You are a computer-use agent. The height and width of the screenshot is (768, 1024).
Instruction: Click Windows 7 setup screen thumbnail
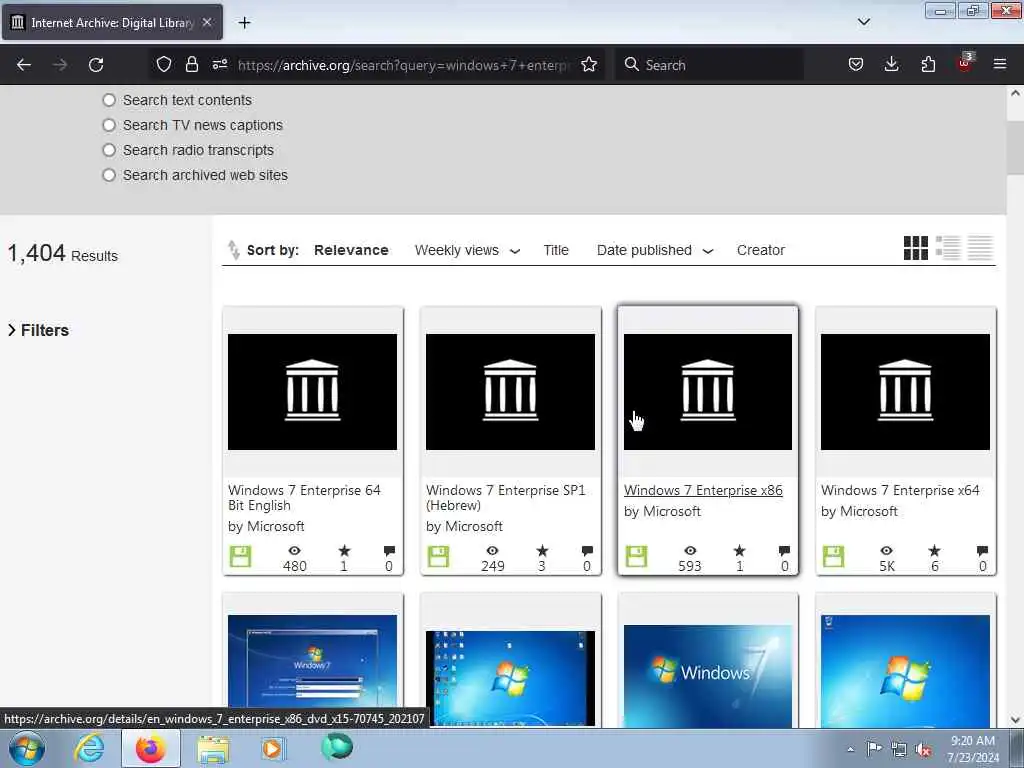coord(312,671)
